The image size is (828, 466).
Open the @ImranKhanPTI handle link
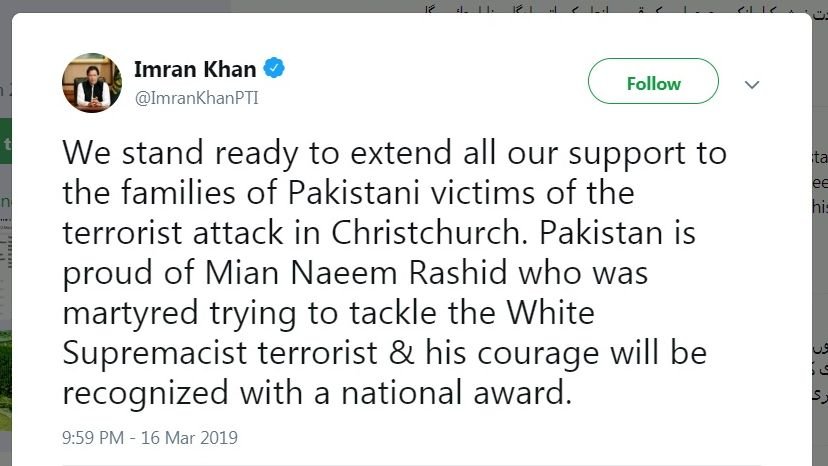(x=197, y=98)
